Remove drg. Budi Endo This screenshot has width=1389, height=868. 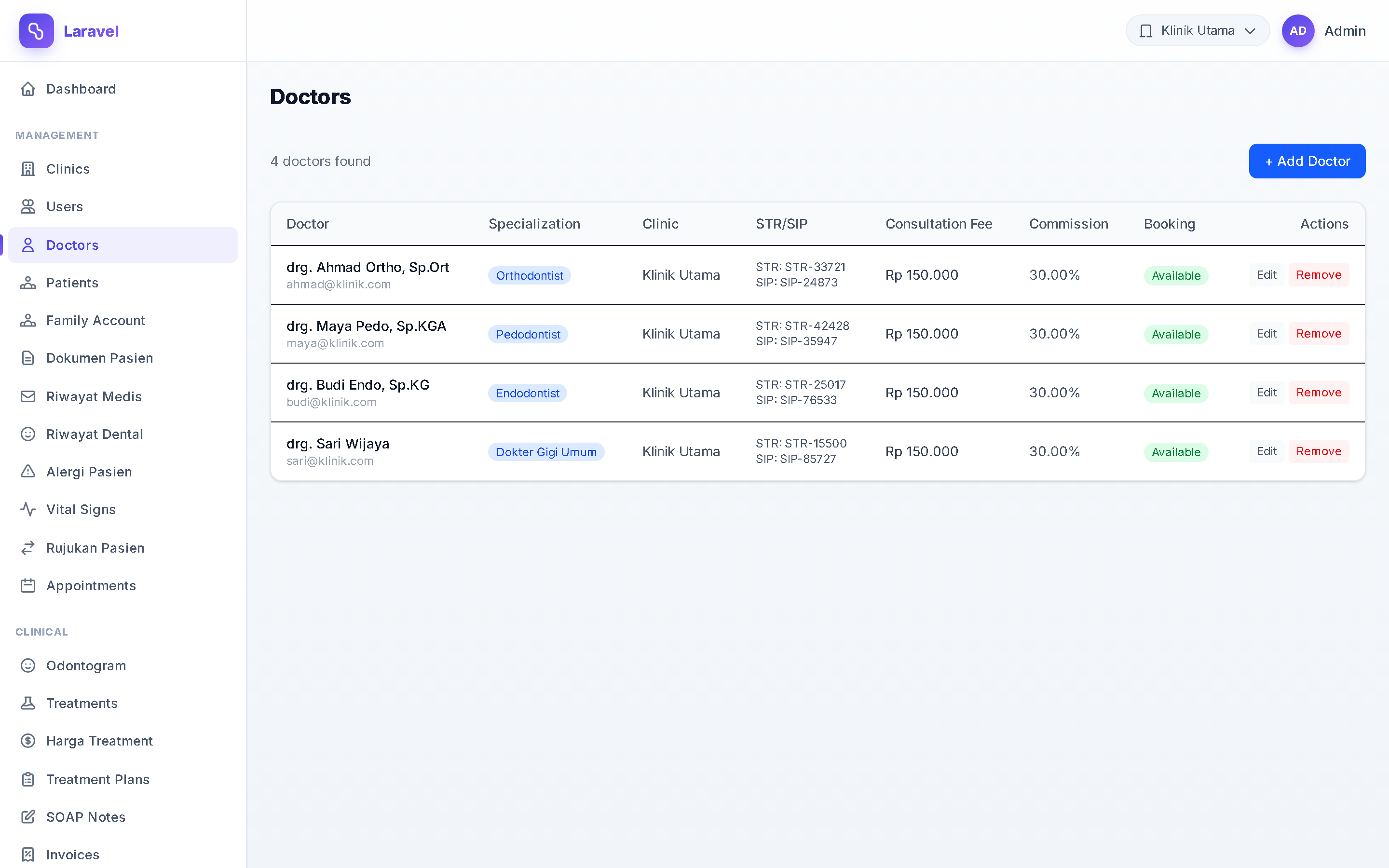tap(1319, 393)
